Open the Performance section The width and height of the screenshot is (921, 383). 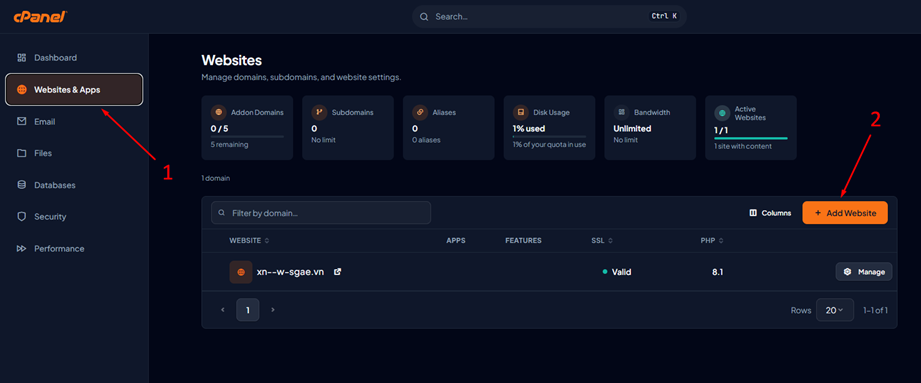click(74, 248)
